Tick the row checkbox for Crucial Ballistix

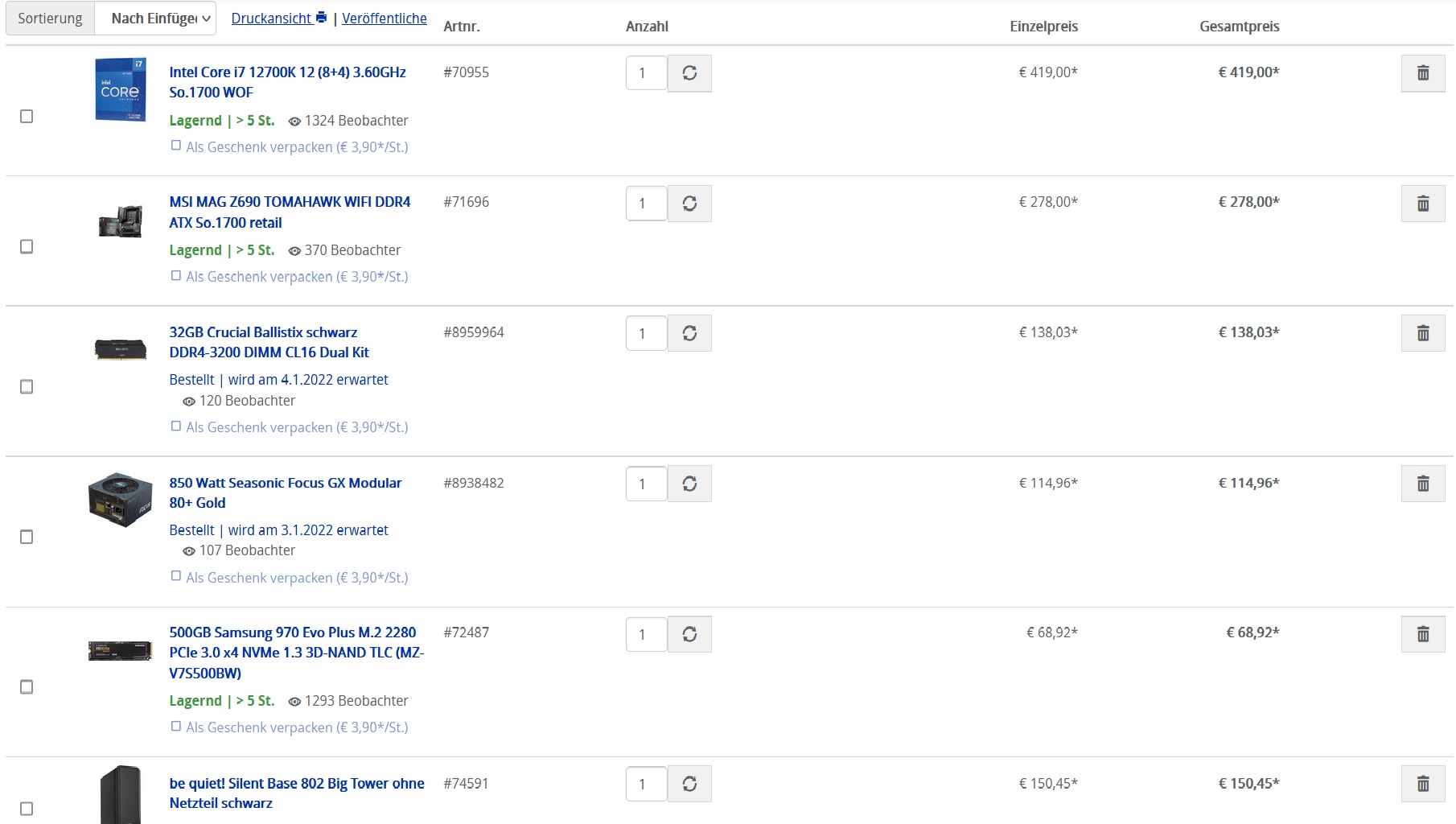pos(27,387)
